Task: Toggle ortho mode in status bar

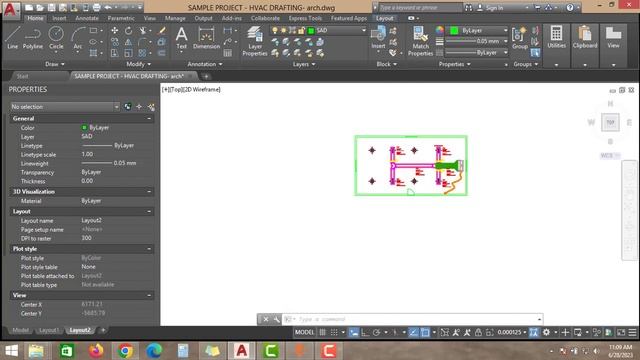Action: 365,333
